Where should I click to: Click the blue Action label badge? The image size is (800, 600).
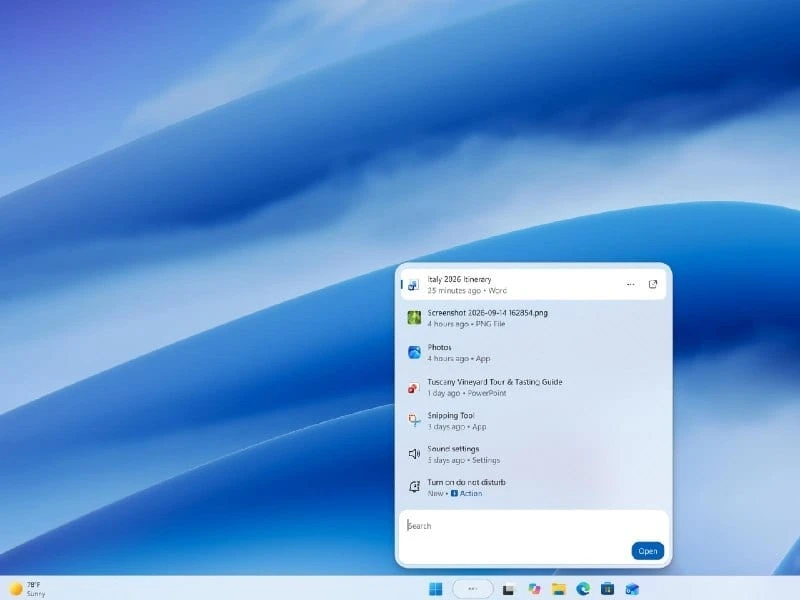tap(466, 493)
